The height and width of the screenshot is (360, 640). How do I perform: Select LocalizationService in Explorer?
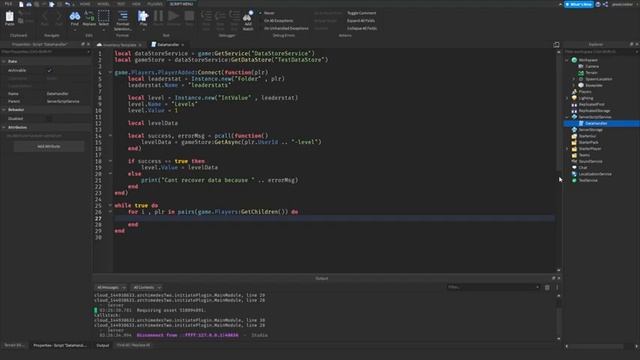click(595, 174)
